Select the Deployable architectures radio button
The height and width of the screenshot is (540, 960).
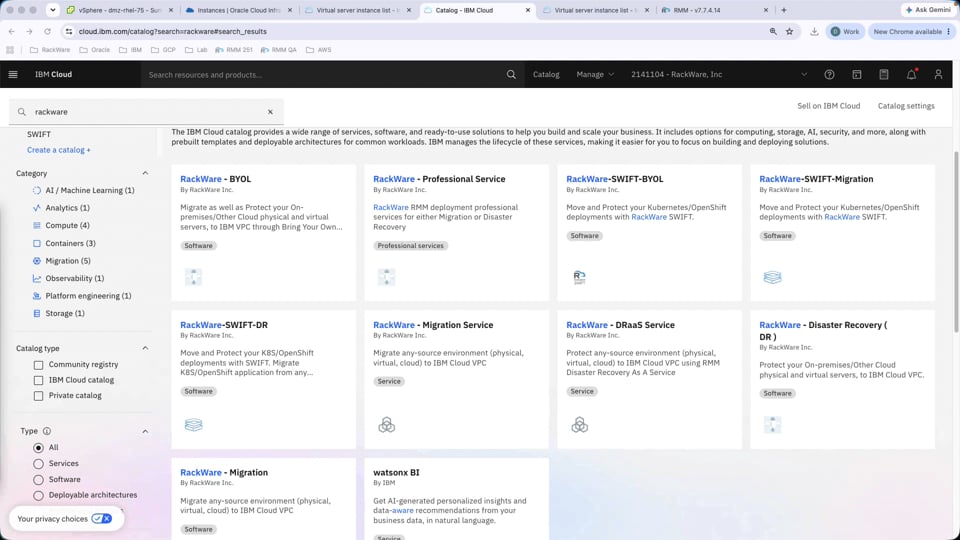39,495
